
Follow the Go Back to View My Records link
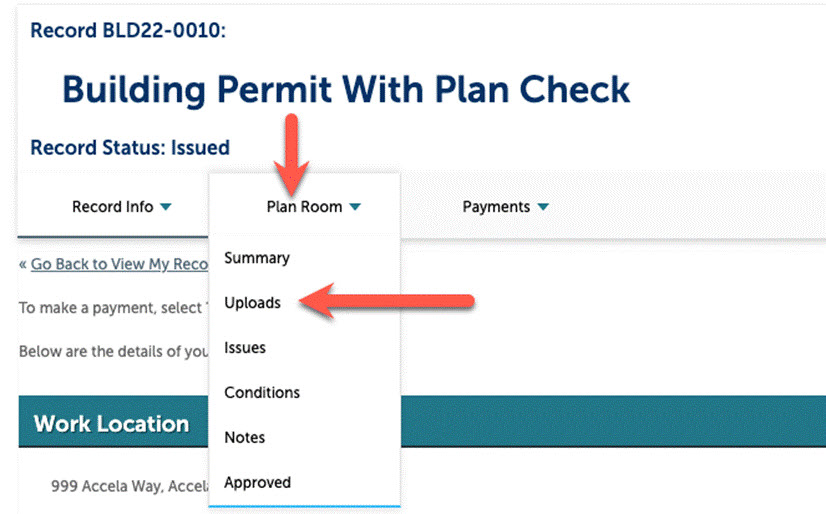click(118, 265)
